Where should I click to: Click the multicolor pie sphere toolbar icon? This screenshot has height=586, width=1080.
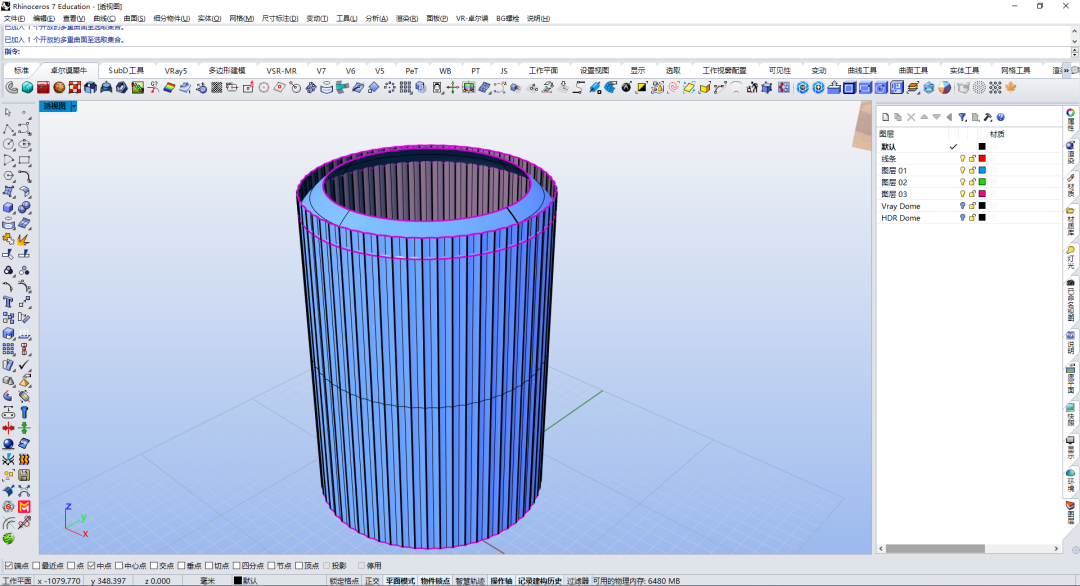coord(944,87)
